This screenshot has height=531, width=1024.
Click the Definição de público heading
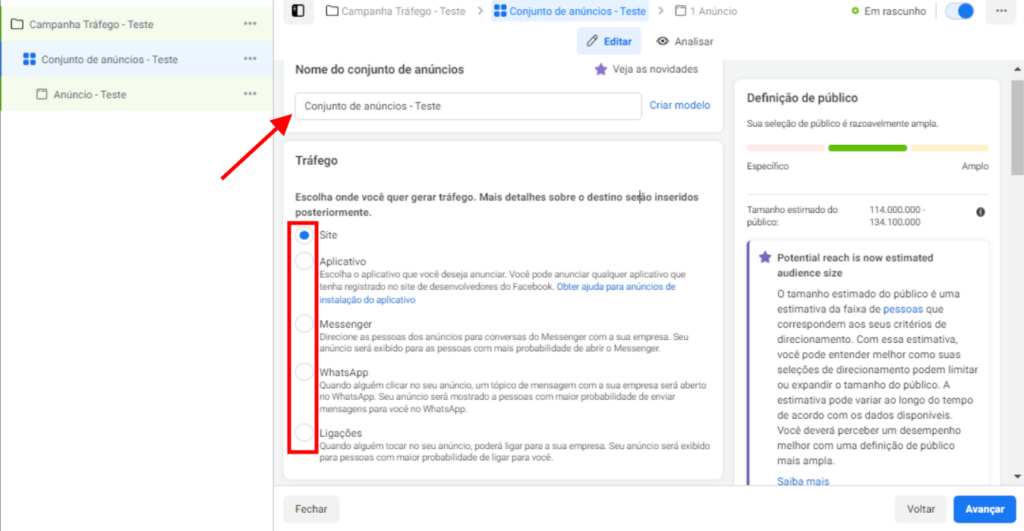(802, 98)
